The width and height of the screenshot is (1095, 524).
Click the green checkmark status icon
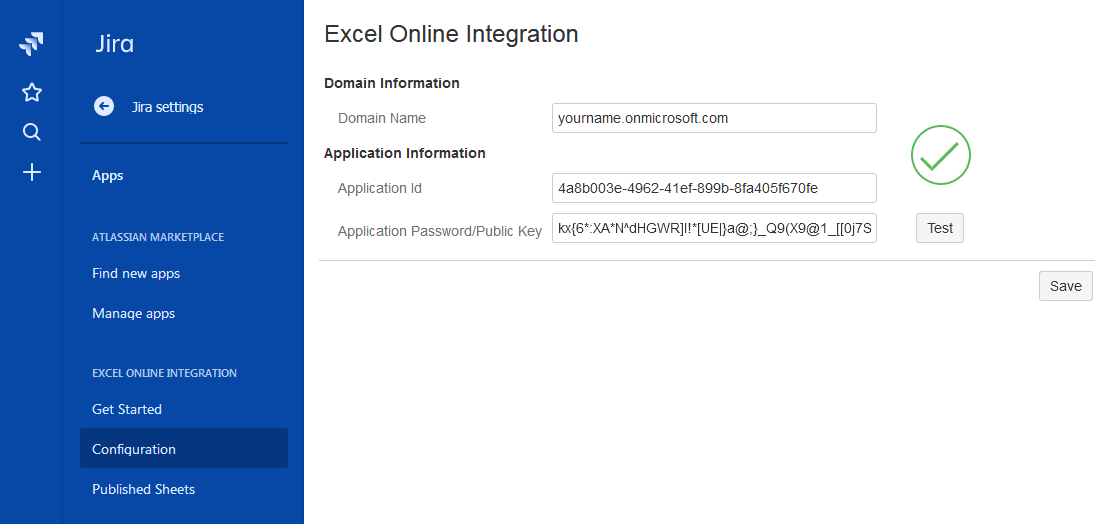pyautogui.click(x=940, y=155)
